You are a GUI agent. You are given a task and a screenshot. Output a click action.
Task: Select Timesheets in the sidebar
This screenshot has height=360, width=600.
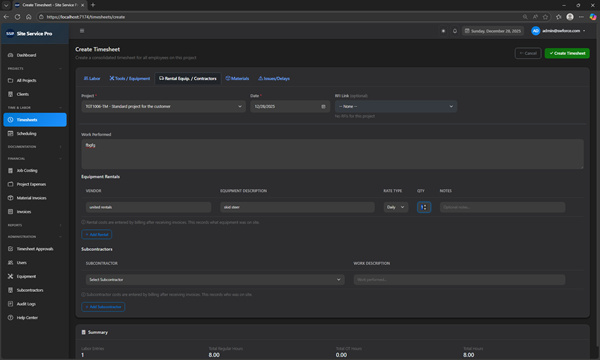point(35,120)
